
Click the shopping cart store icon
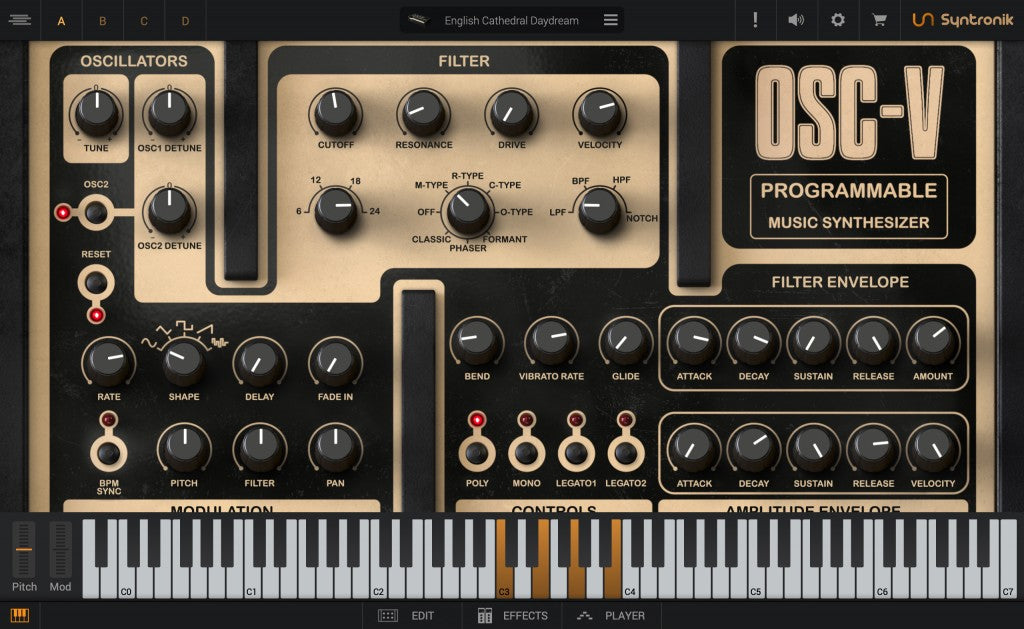(878, 20)
